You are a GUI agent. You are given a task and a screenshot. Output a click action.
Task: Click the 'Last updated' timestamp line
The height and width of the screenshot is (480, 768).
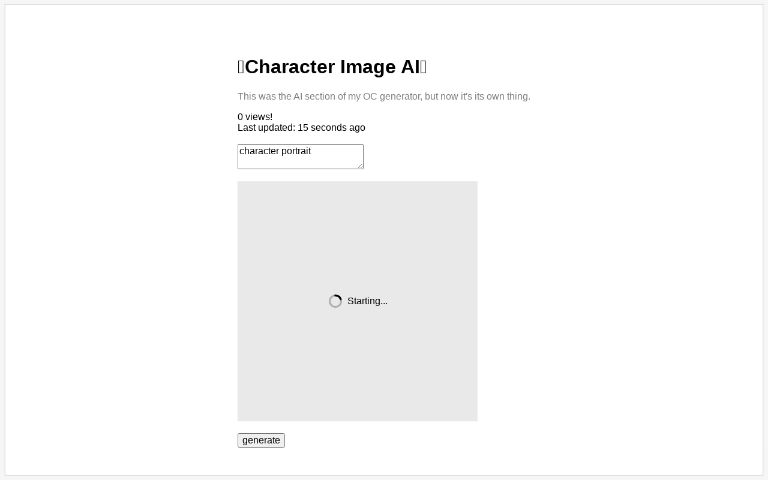click(x=300, y=128)
